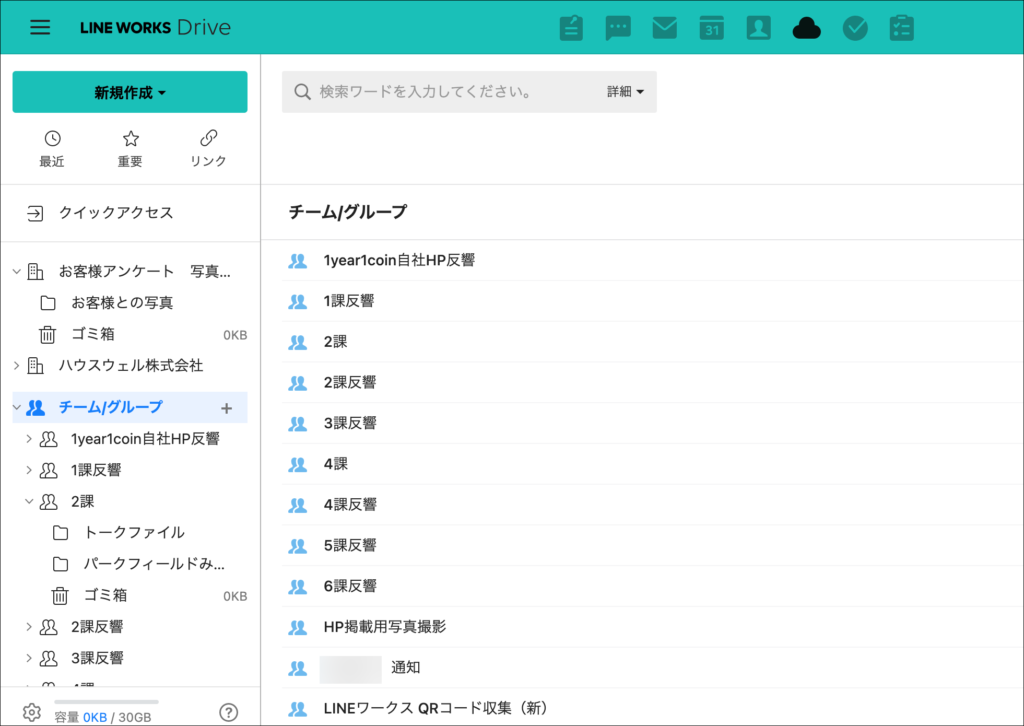
Task: Show recent files via 最近 clock icon
Action: coord(52,148)
